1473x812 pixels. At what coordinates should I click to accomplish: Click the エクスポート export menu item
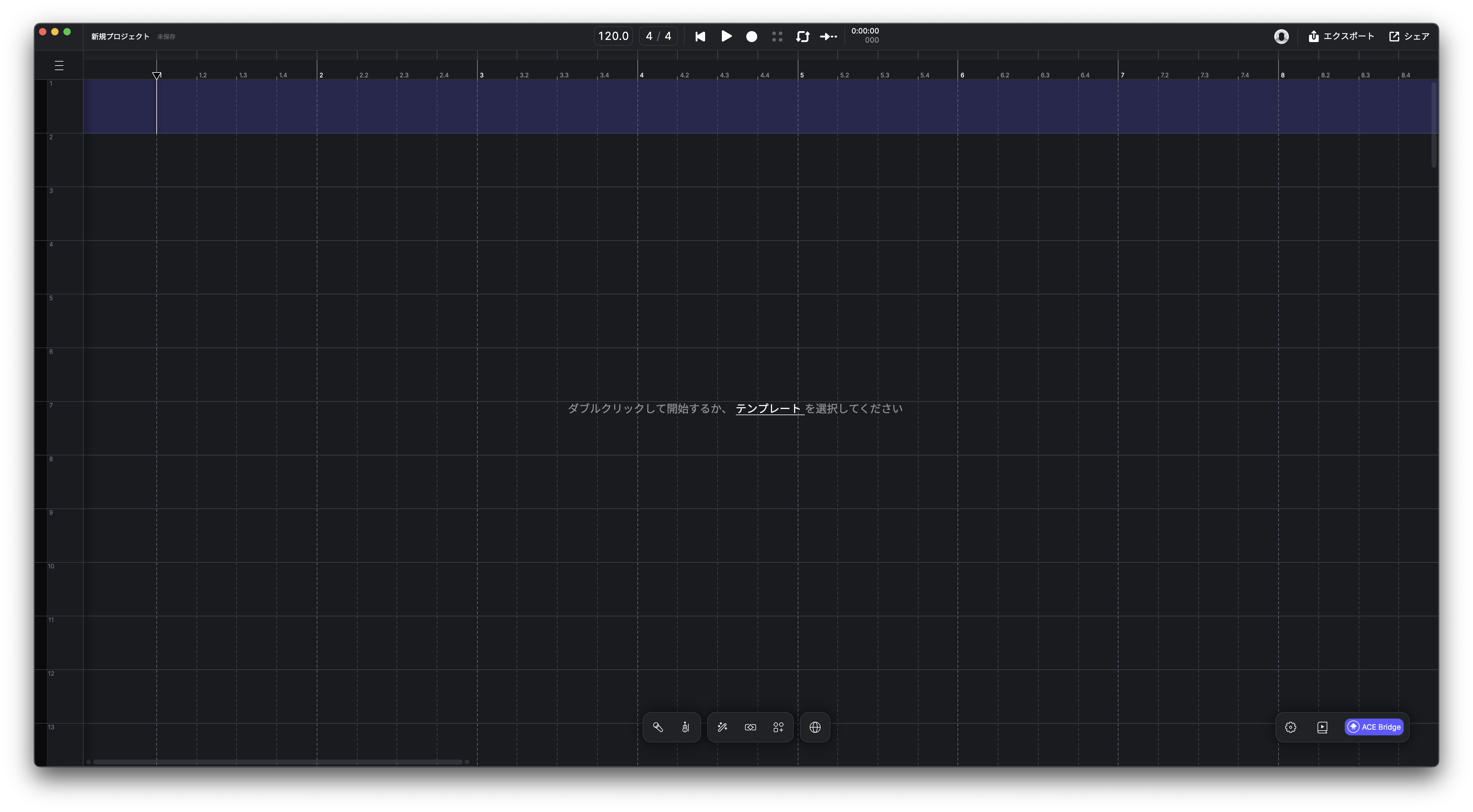click(1341, 37)
